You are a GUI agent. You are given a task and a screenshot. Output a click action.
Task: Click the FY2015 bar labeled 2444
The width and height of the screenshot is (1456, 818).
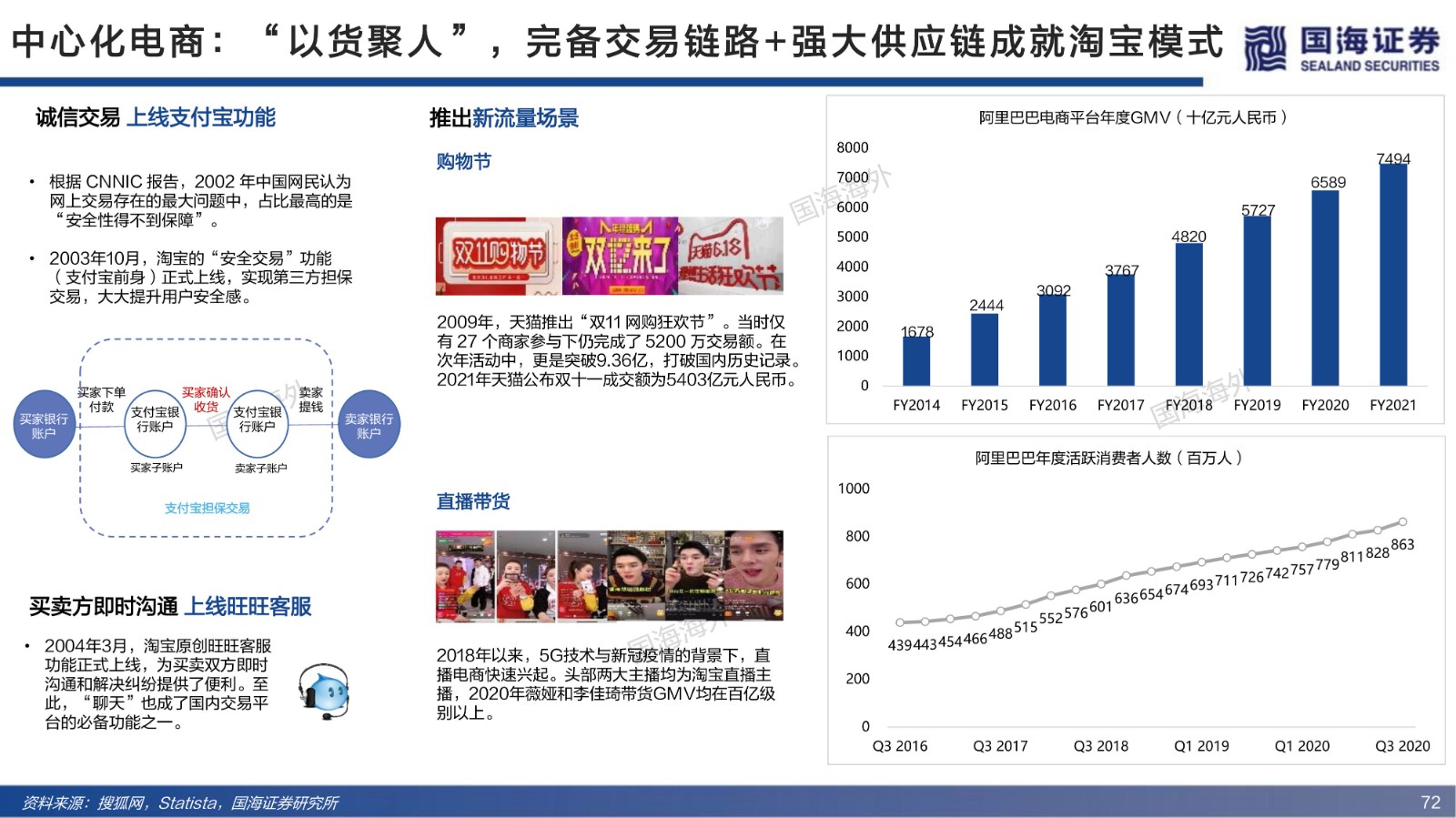(985, 349)
